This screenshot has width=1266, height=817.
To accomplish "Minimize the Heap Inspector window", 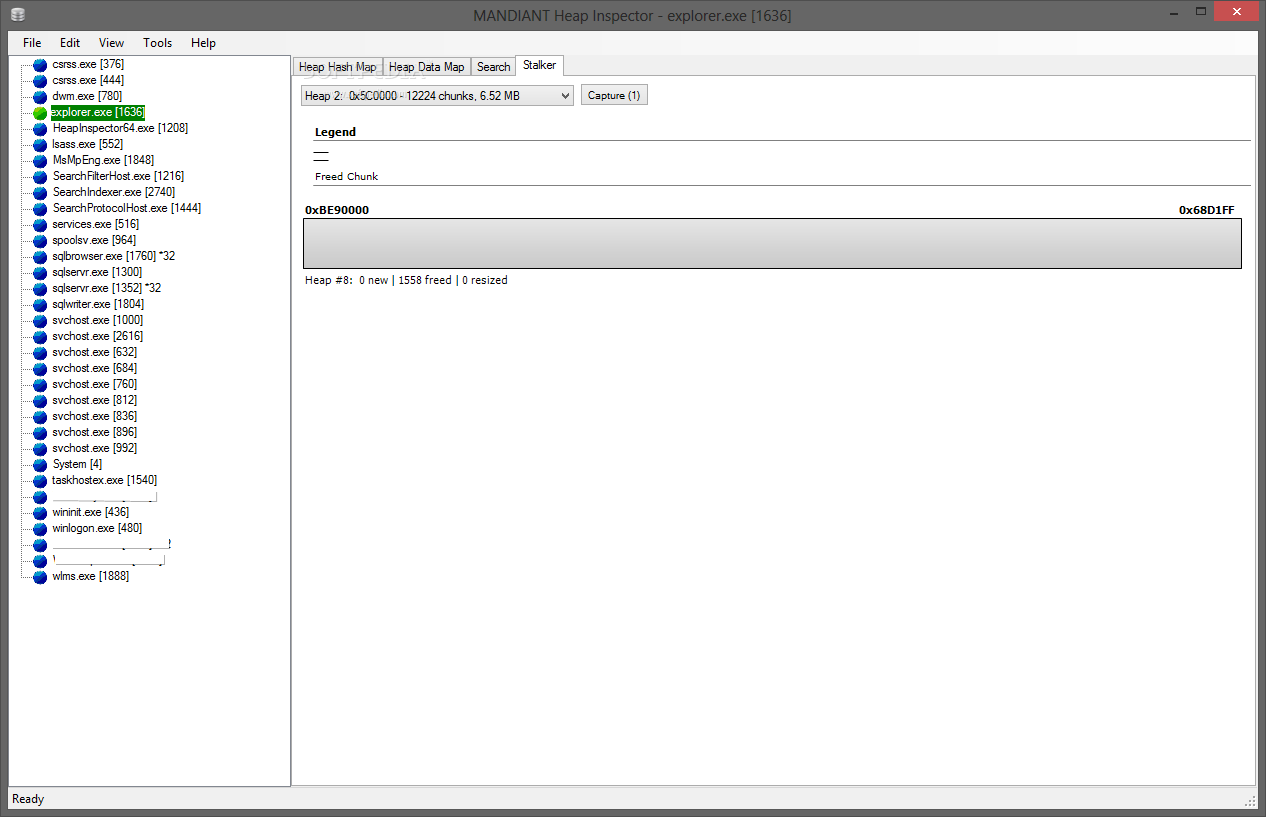I will [1173, 14].
